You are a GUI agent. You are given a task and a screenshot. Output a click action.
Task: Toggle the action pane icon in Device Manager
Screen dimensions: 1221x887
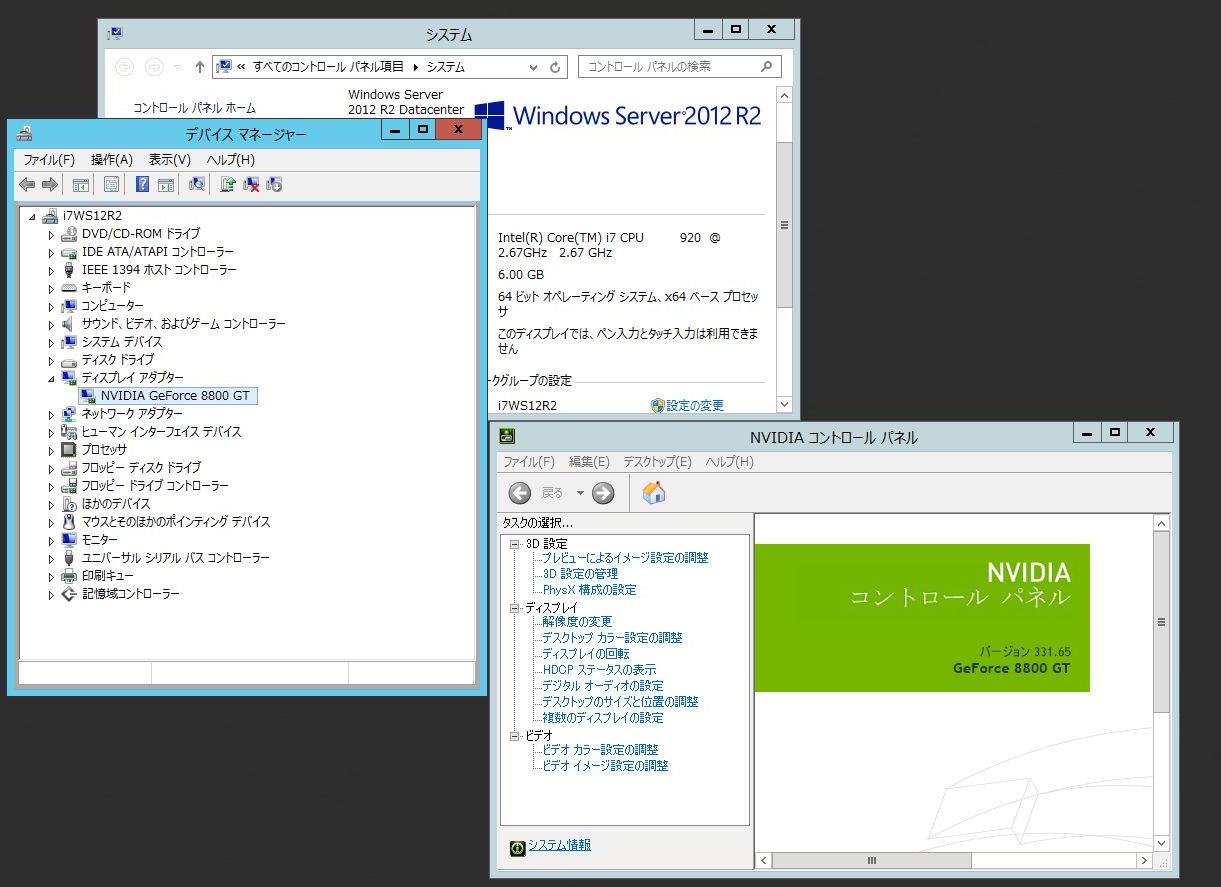click(166, 184)
